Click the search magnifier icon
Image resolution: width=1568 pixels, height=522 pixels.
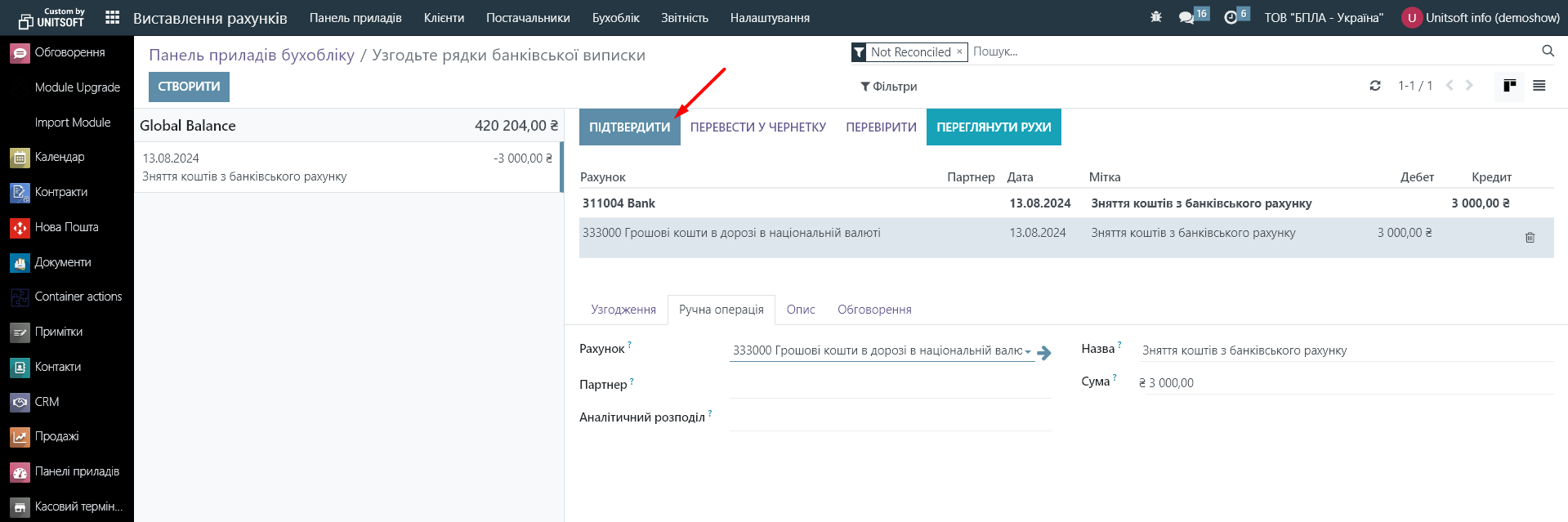coord(1548,51)
